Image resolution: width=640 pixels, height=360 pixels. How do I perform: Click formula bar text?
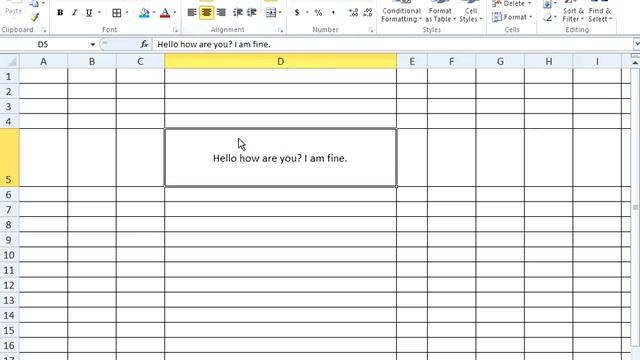click(214, 44)
